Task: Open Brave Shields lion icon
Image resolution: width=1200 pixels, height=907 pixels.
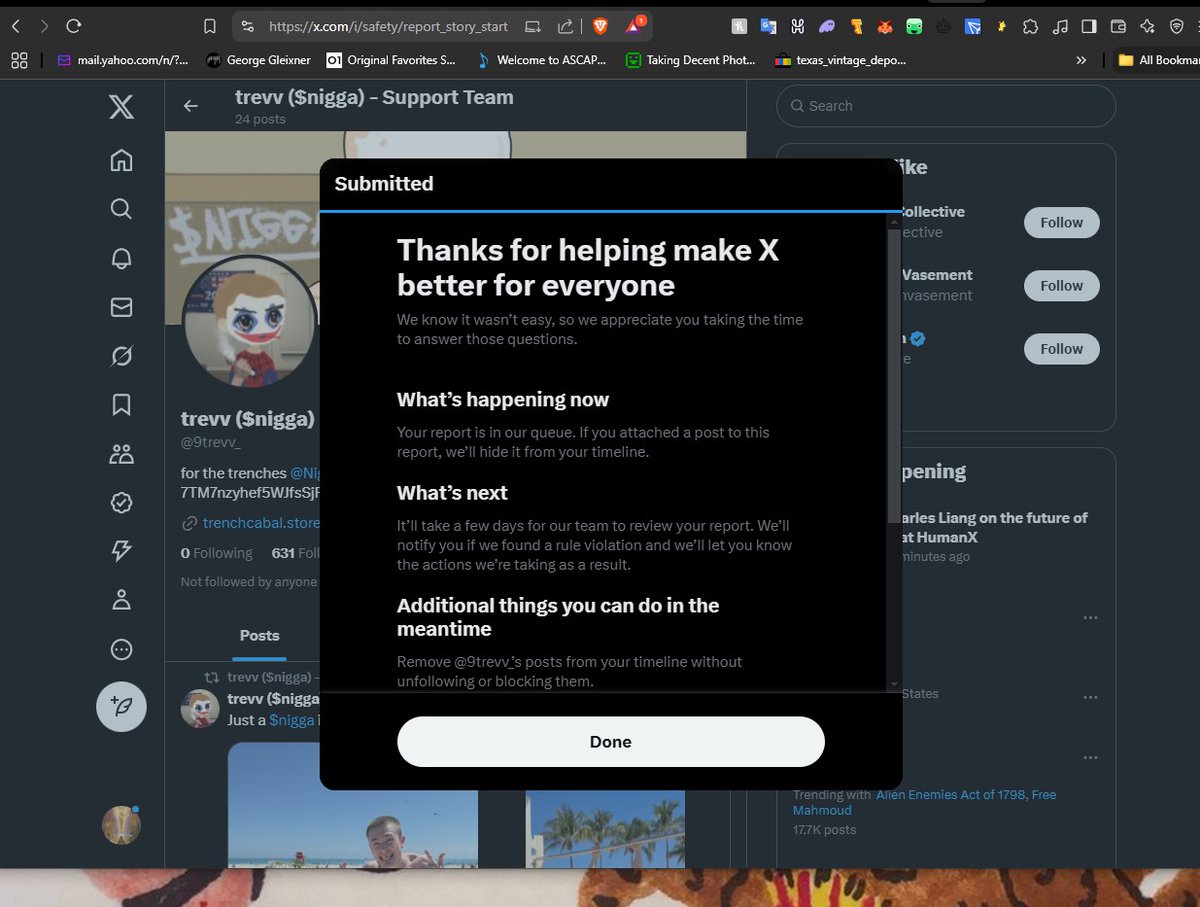Action: pyautogui.click(x=600, y=26)
